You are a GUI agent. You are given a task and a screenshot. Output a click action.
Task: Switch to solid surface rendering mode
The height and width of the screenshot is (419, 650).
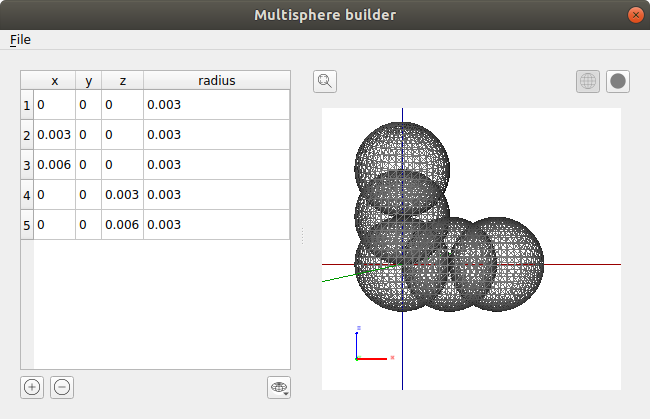coord(618,81)
